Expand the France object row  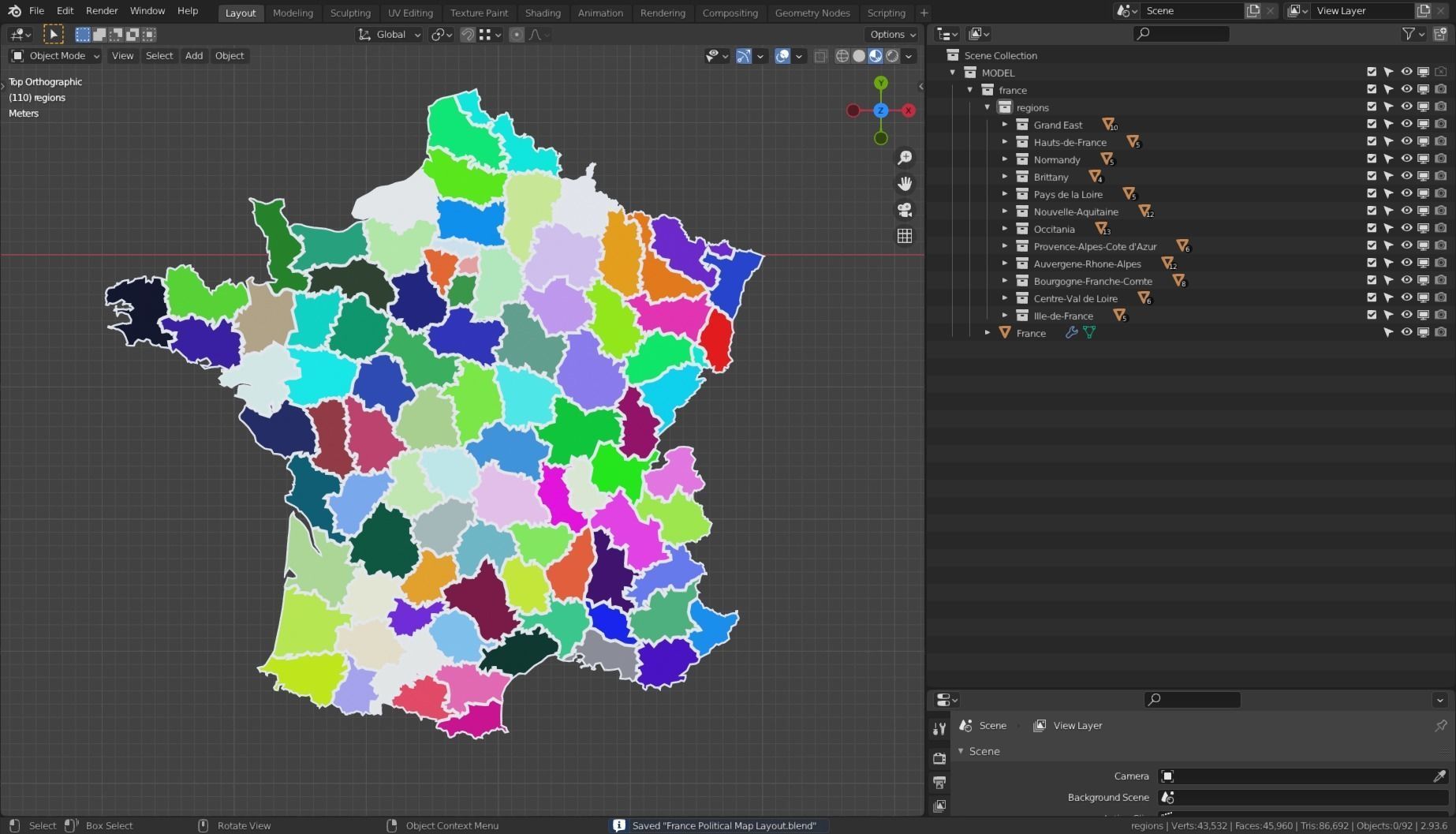(987, 333)
